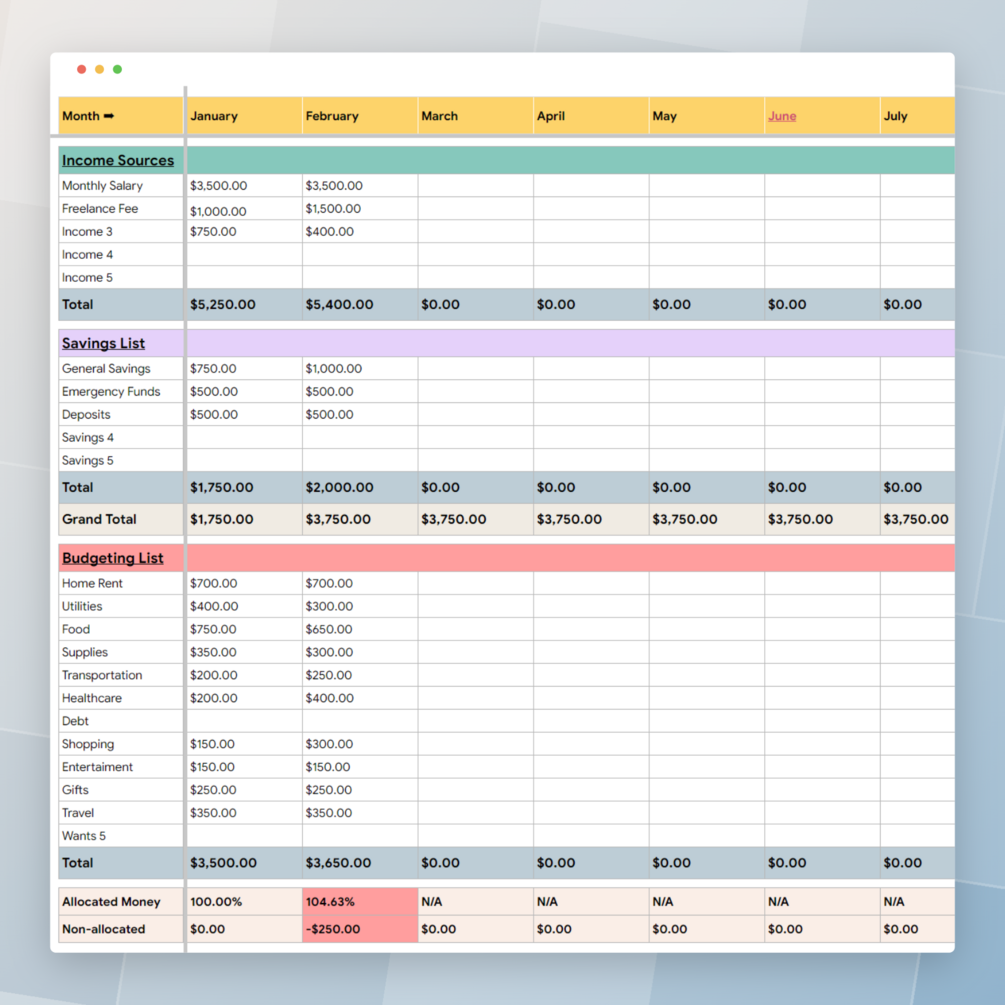Select February General Savings $1,000.00 cell
The width and height of the screenshot is (1005, 1005).
coord(360,369)
